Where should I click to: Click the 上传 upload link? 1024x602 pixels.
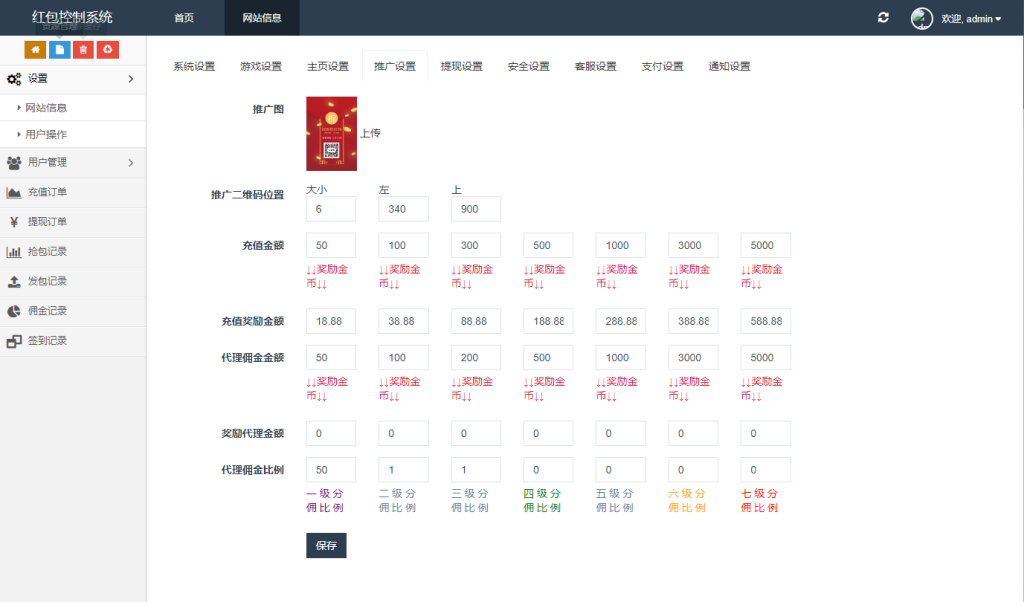tap(372, 132)
